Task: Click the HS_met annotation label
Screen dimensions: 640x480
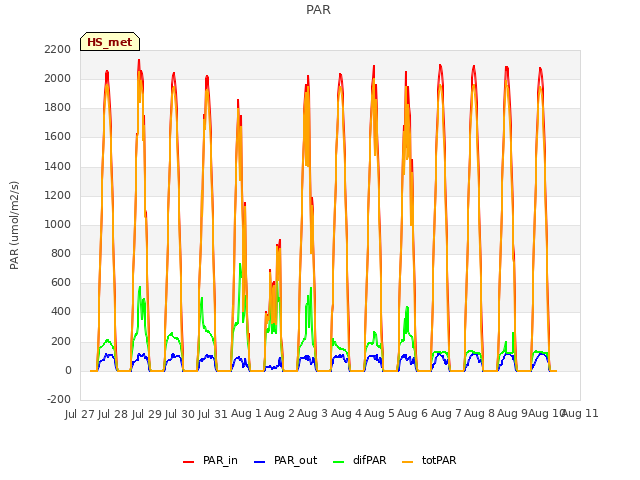Action: pyautogui.click(x=110, y=42)
